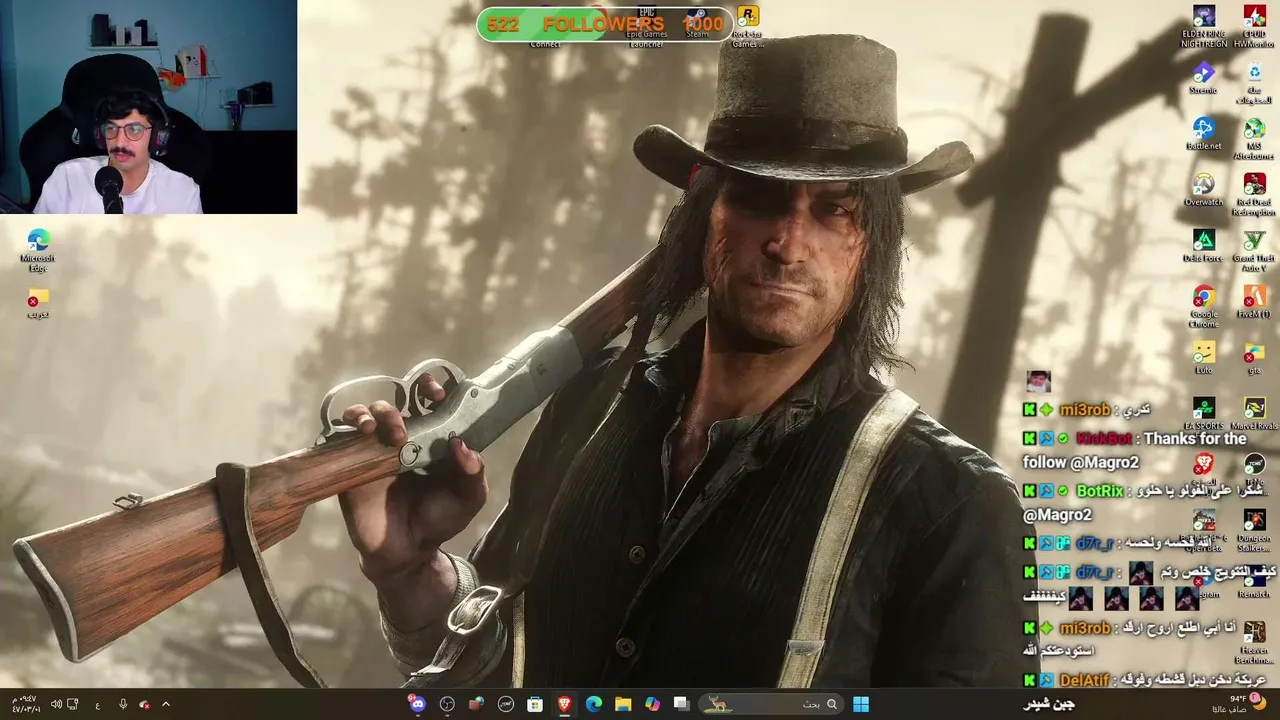1280x720 pixels.
Task: Expand the hidden system tray icons chevron
Action: pyautogui.click(x=166, y=704)
